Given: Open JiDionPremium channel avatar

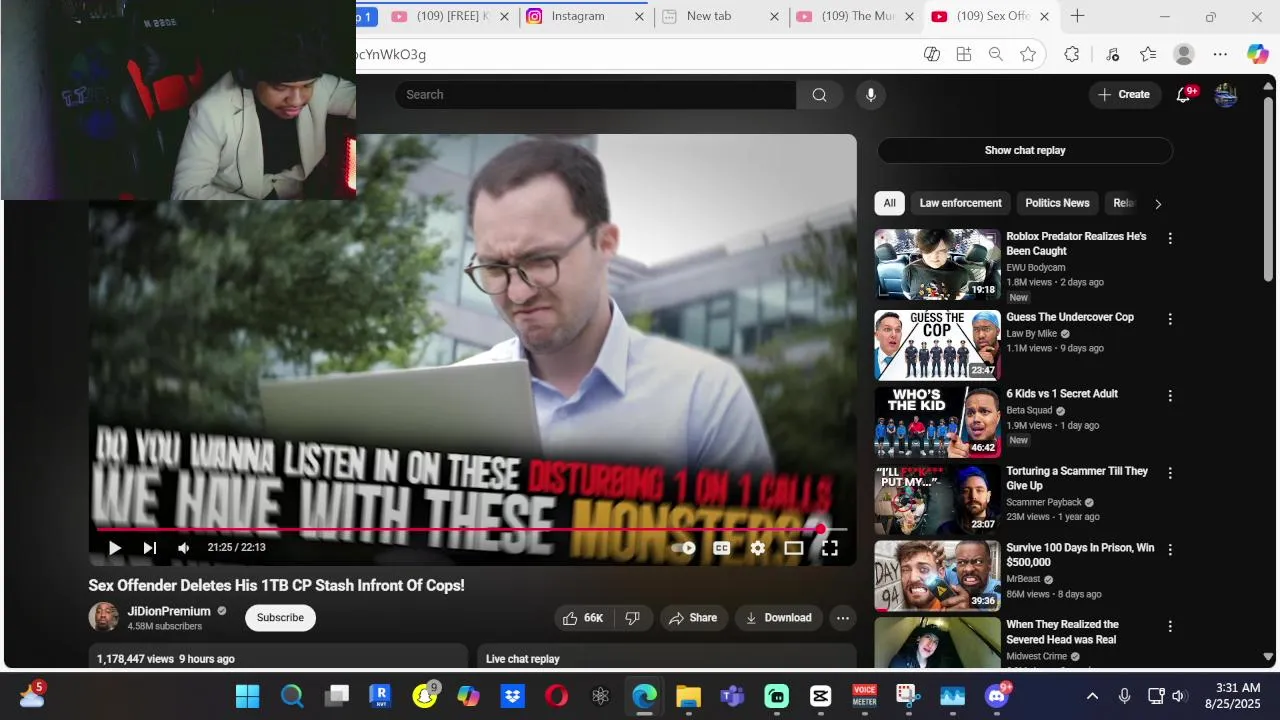Looking at the screenshot, I should (103, 617).
